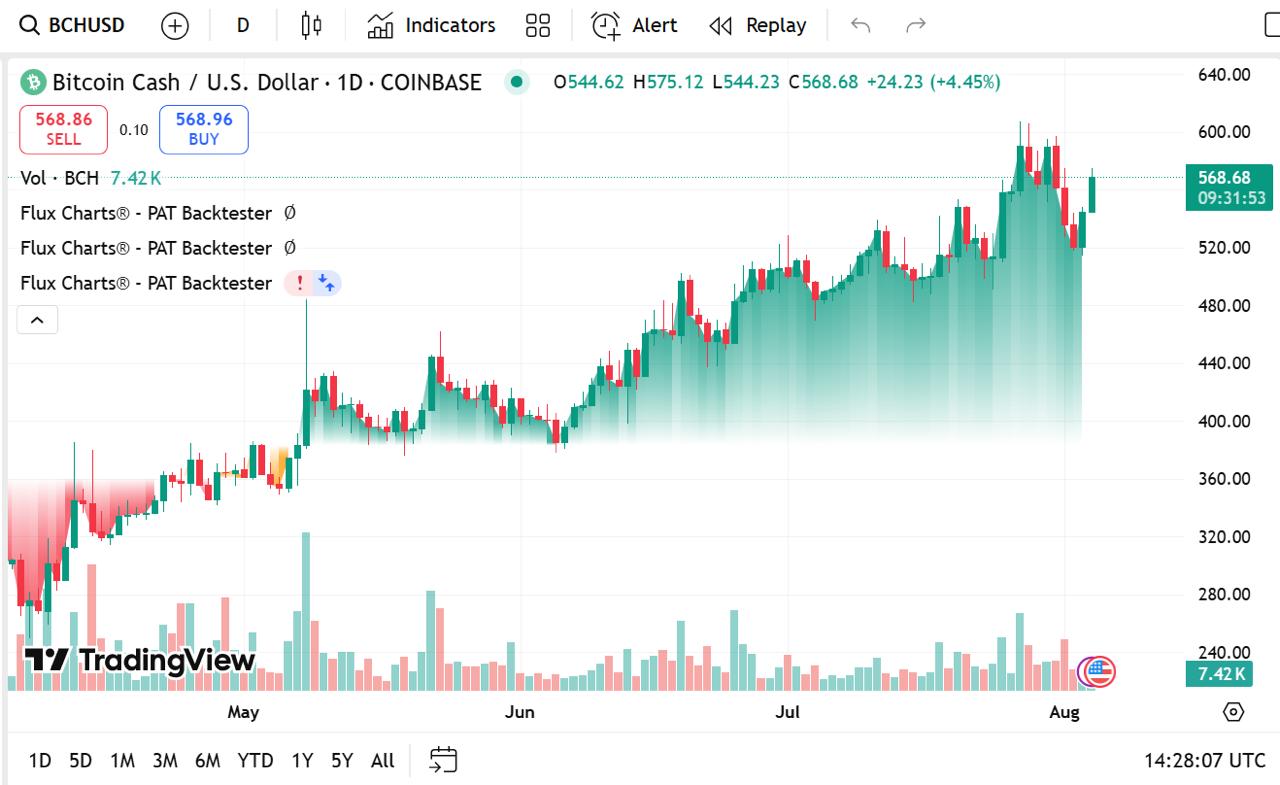Open the US economic events flag icon
Screen dimensions: 1280x785
pos(1096,672)
